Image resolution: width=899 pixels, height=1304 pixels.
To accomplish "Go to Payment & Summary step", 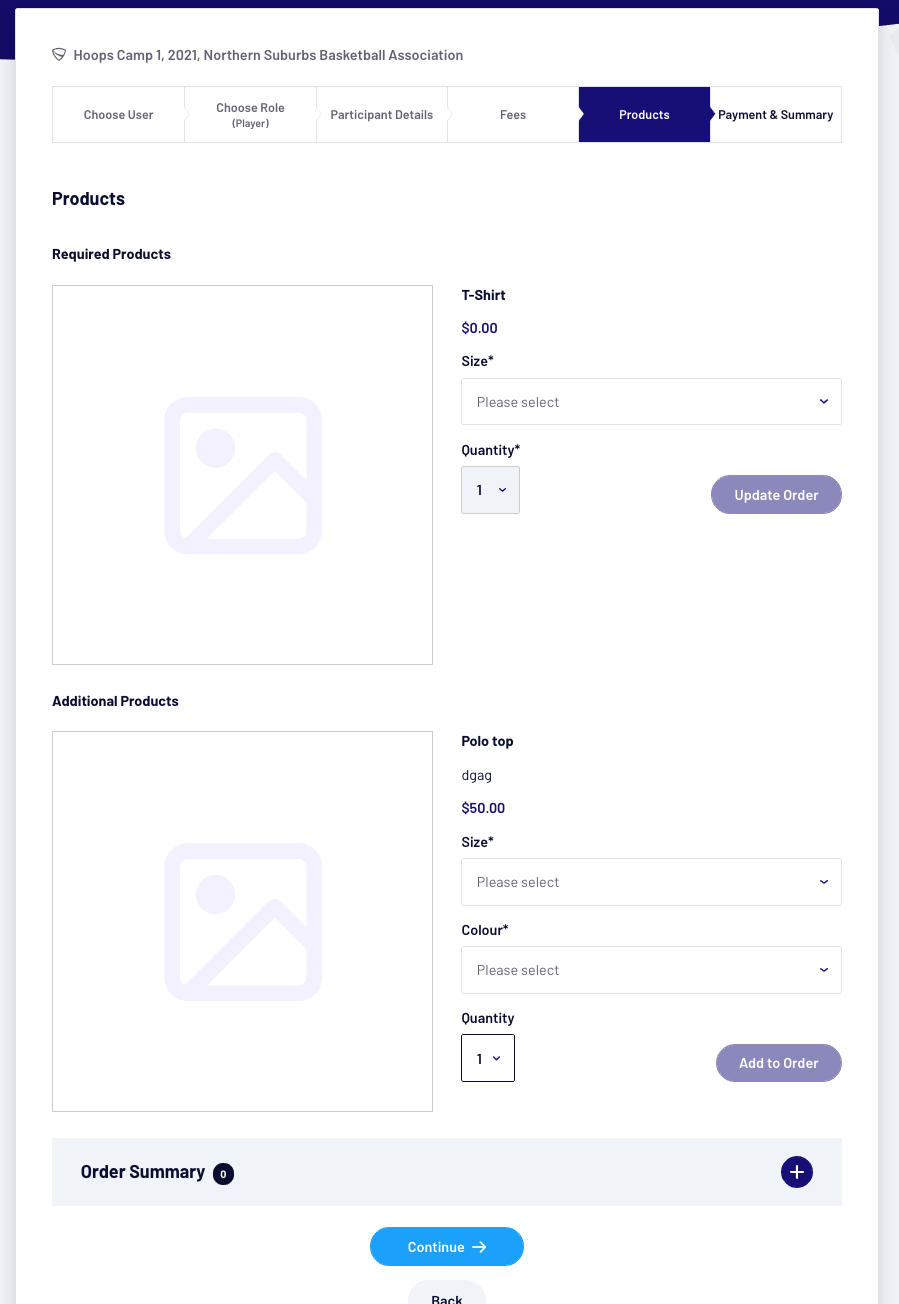I will click(776, 115).
